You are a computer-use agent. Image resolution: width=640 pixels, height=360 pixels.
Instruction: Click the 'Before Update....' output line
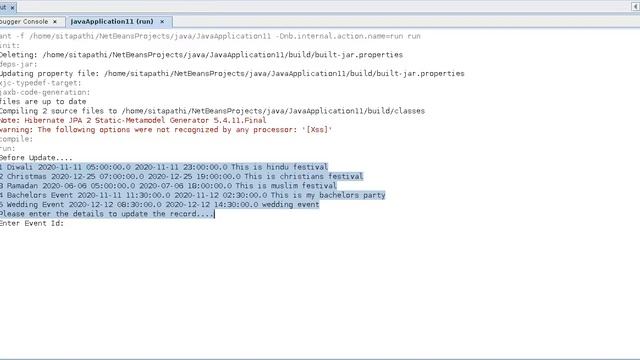pos(36,158)
